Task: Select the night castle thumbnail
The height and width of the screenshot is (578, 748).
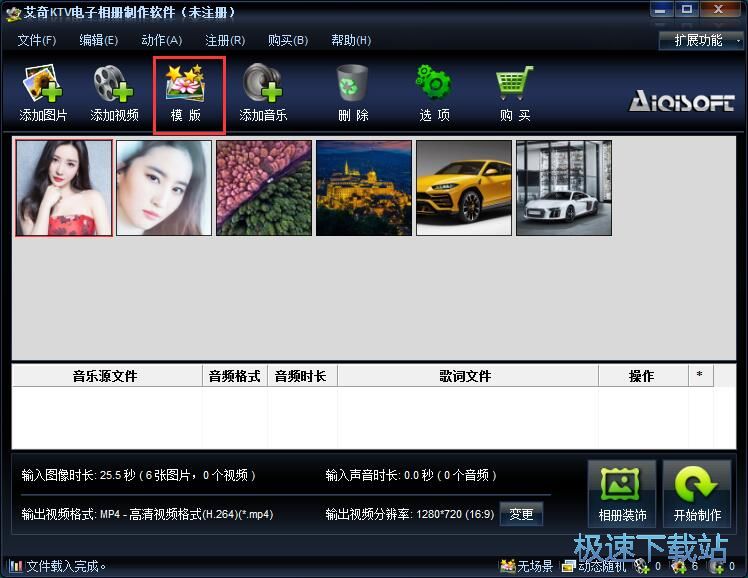Action: (364, 188)
